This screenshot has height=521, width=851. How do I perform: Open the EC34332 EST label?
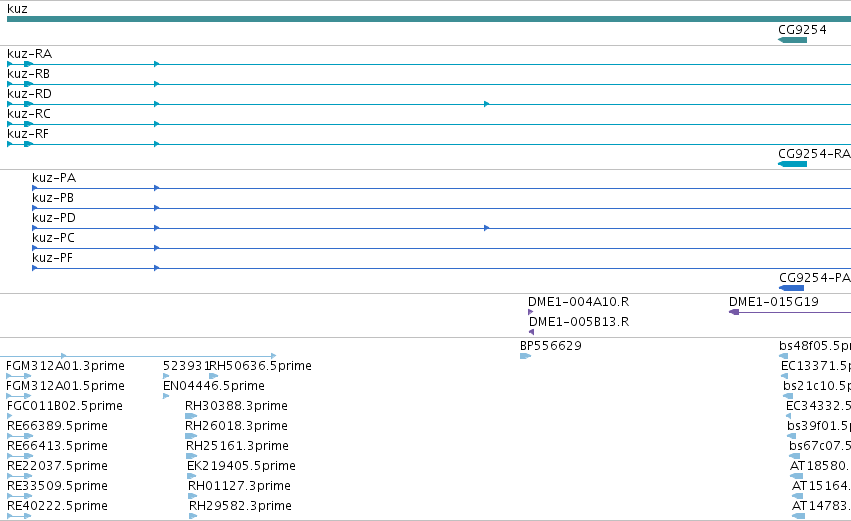tap(818, 406)
